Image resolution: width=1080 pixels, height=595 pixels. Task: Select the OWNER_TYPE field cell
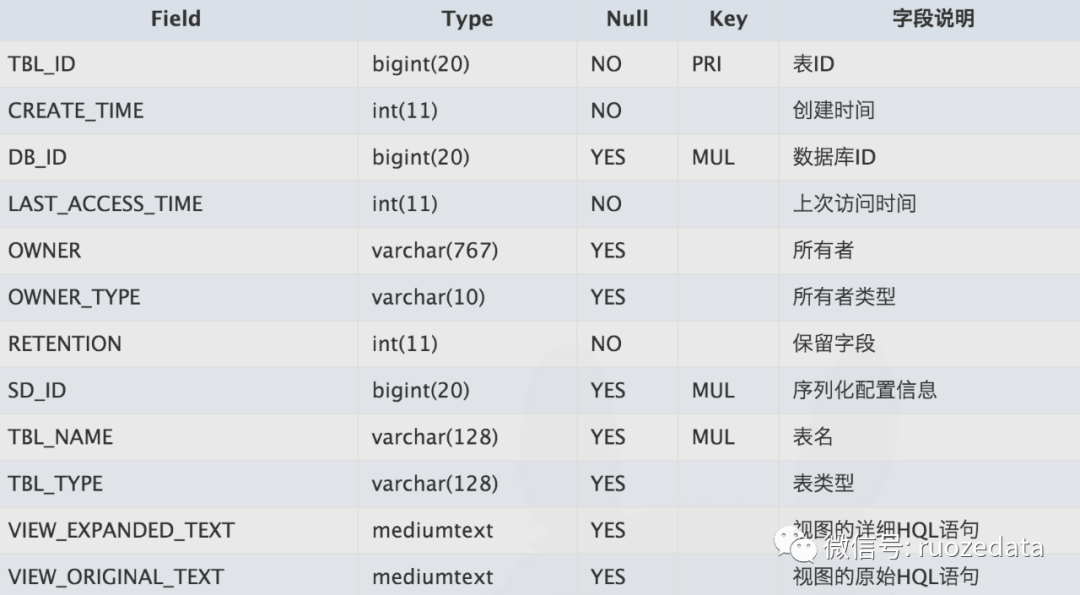(178, 298)
